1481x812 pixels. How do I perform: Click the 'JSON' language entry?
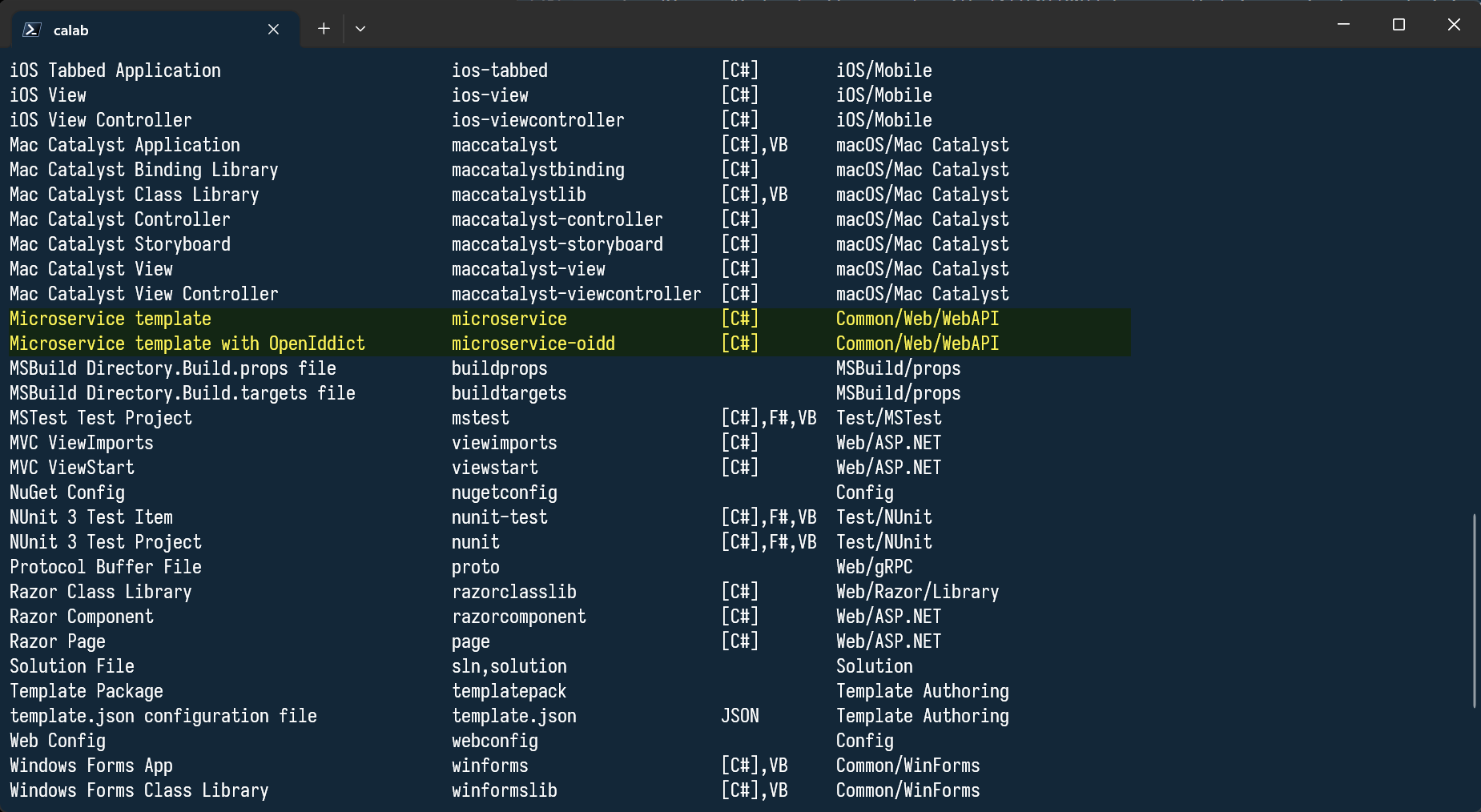tap(740, 716)
